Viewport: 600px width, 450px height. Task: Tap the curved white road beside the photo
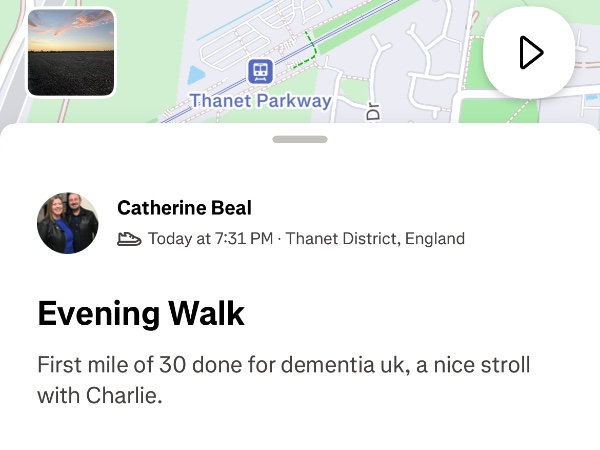(10, 60)
